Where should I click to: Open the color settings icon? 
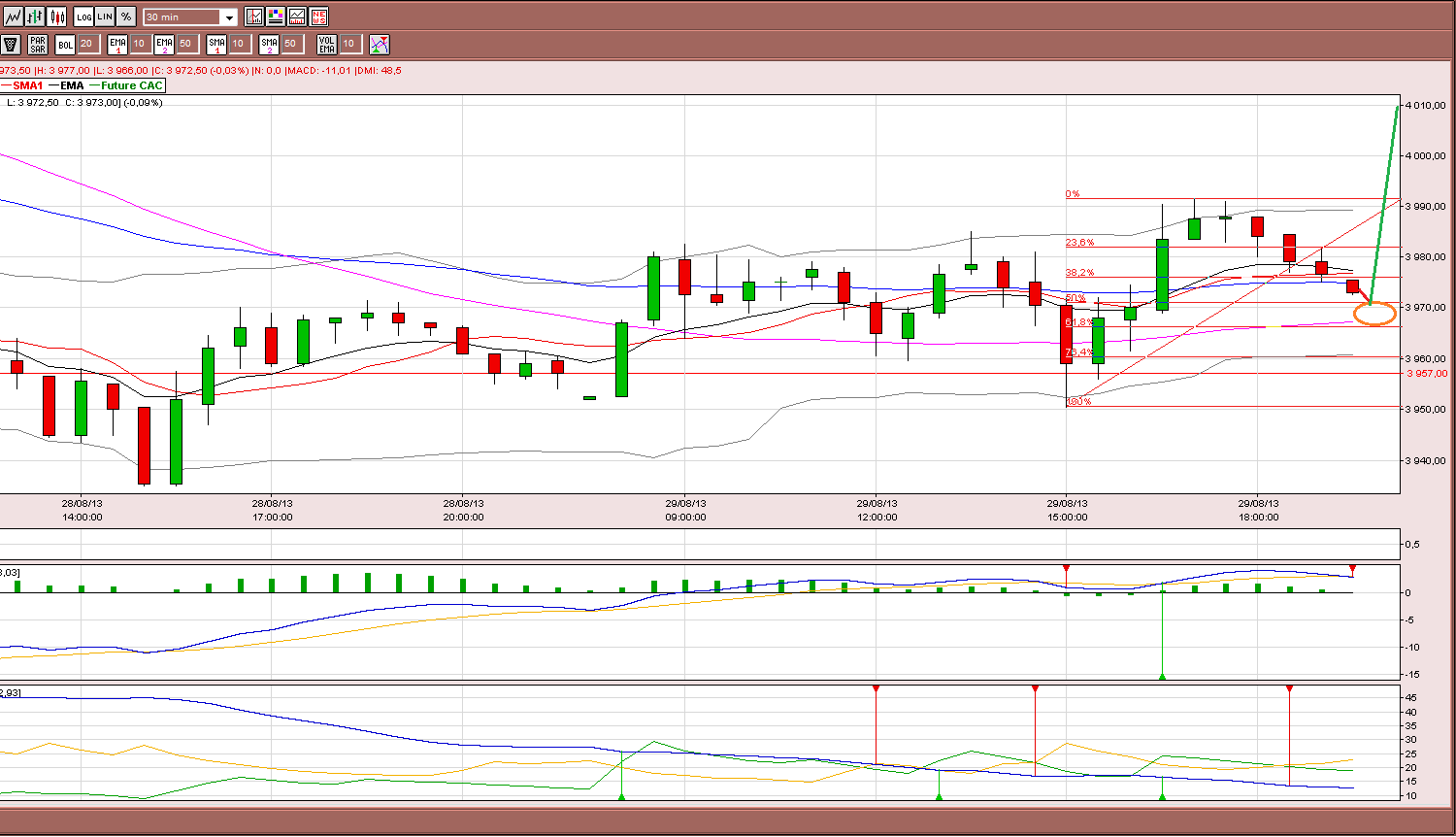pyautogui.click(x=276, y=17)
